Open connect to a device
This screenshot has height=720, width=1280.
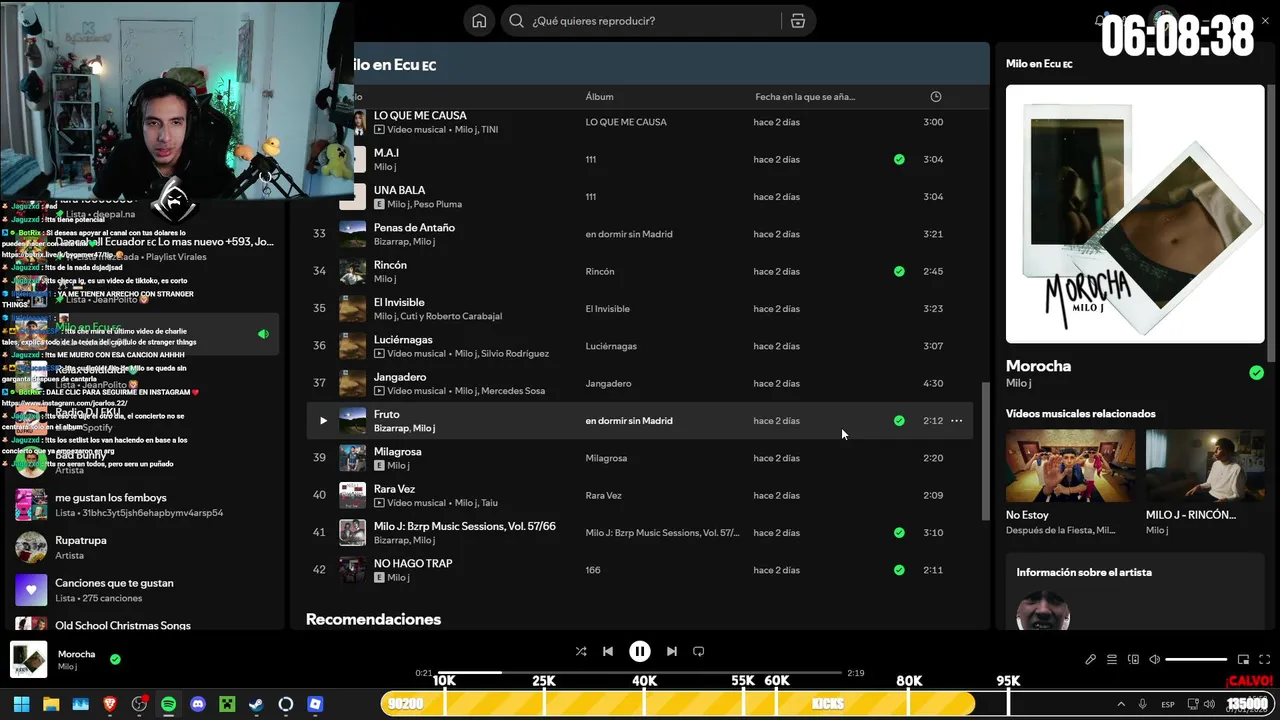point(1134,659)
